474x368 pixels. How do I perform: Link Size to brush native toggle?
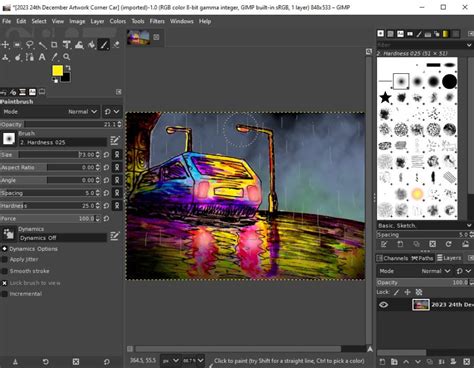(x=117, y=155)
